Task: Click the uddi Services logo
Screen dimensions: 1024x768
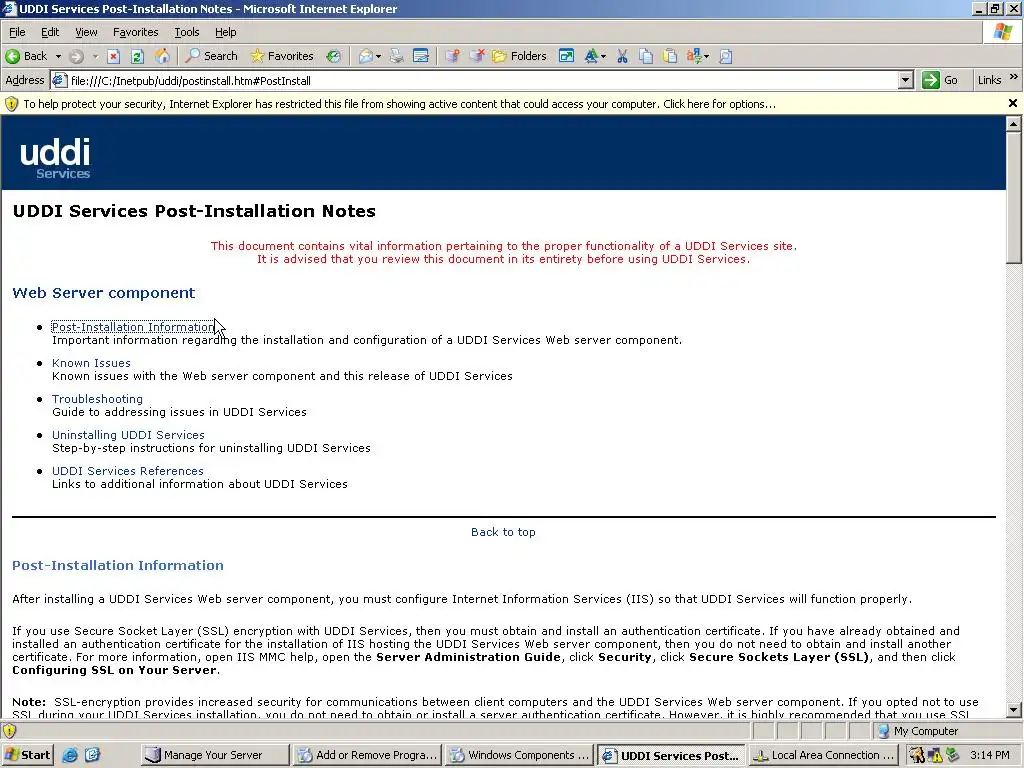Action: [x=56, y=157]
